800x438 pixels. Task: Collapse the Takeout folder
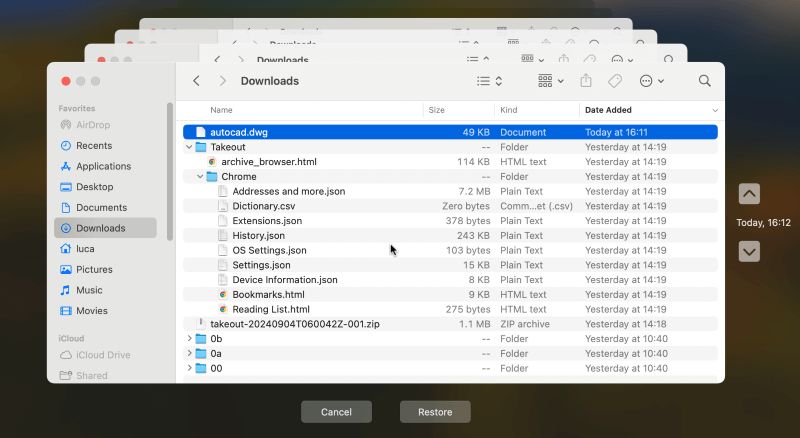(x=189, y=147)
